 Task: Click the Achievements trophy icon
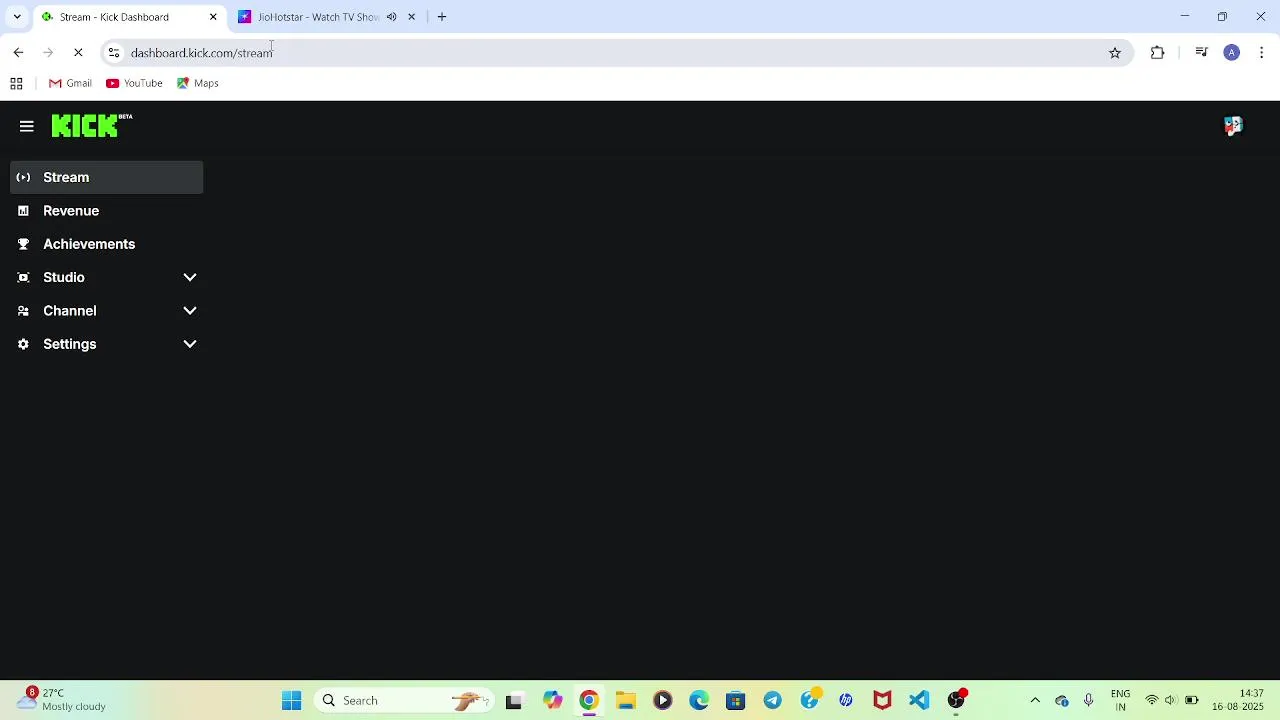click(x=23, y=244)
